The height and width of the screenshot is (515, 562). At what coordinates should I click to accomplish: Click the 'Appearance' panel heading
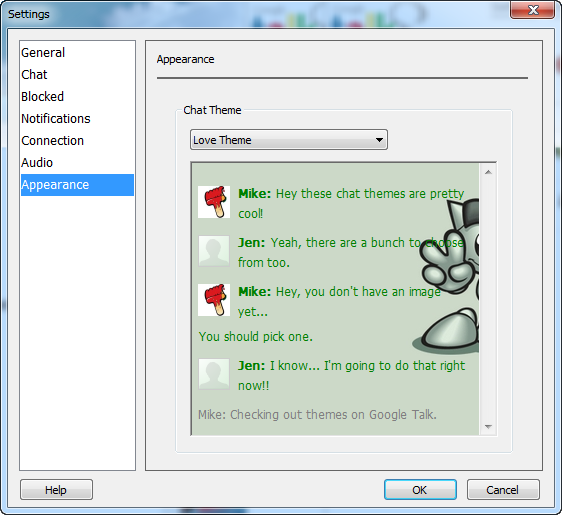coord(185,59)
